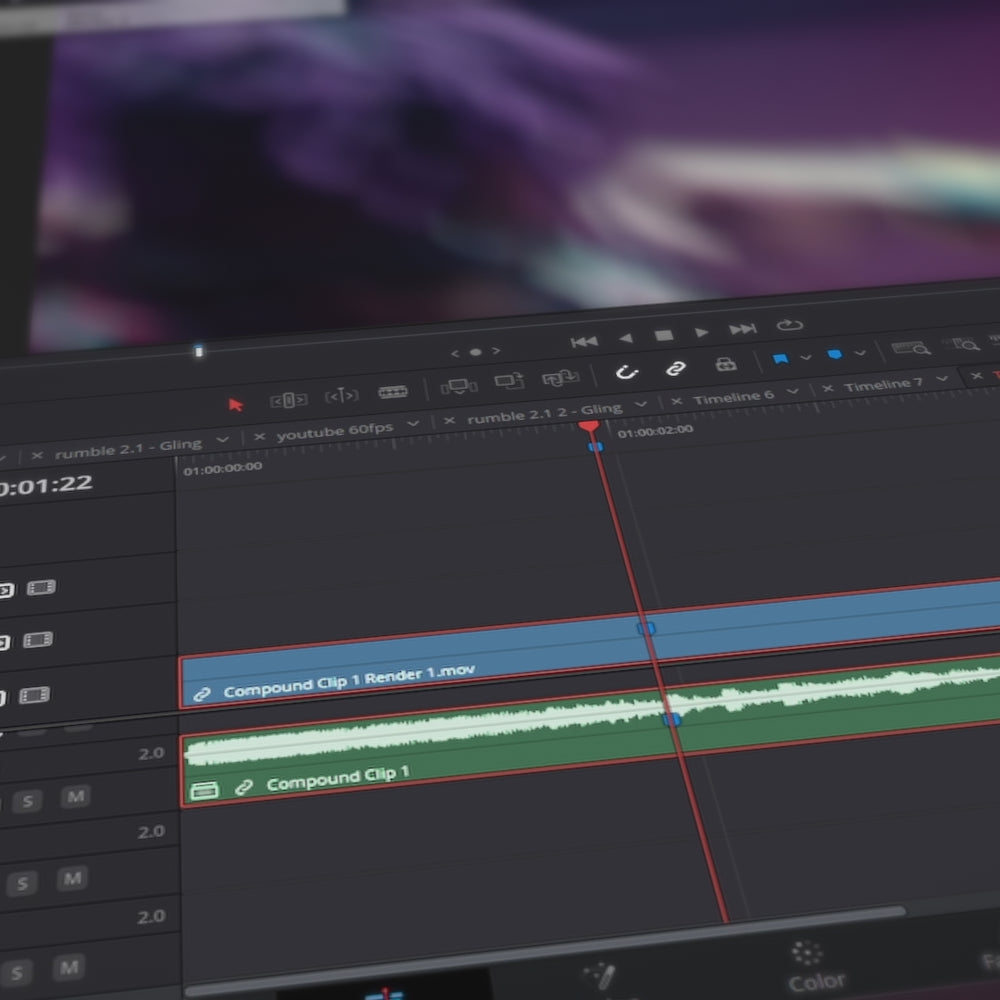Screen dimensions: 1000x1000
Task: Click the Overwrite Clip toolbar icon
Action: pos(509,381)
